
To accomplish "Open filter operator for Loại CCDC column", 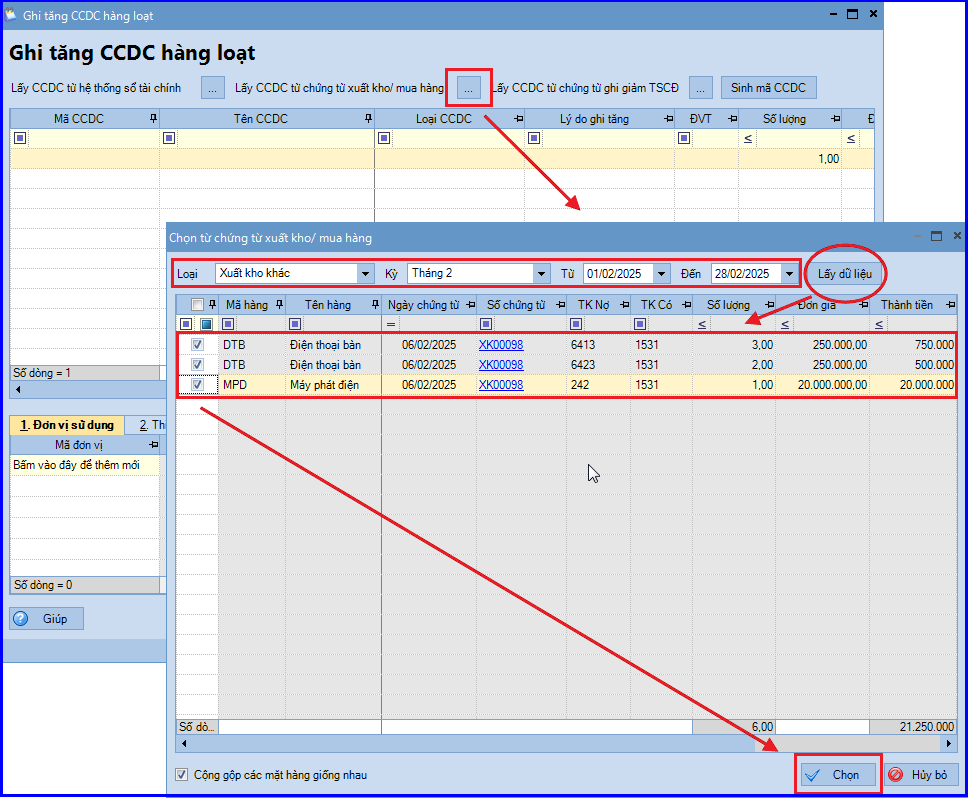I will [384, 138].
